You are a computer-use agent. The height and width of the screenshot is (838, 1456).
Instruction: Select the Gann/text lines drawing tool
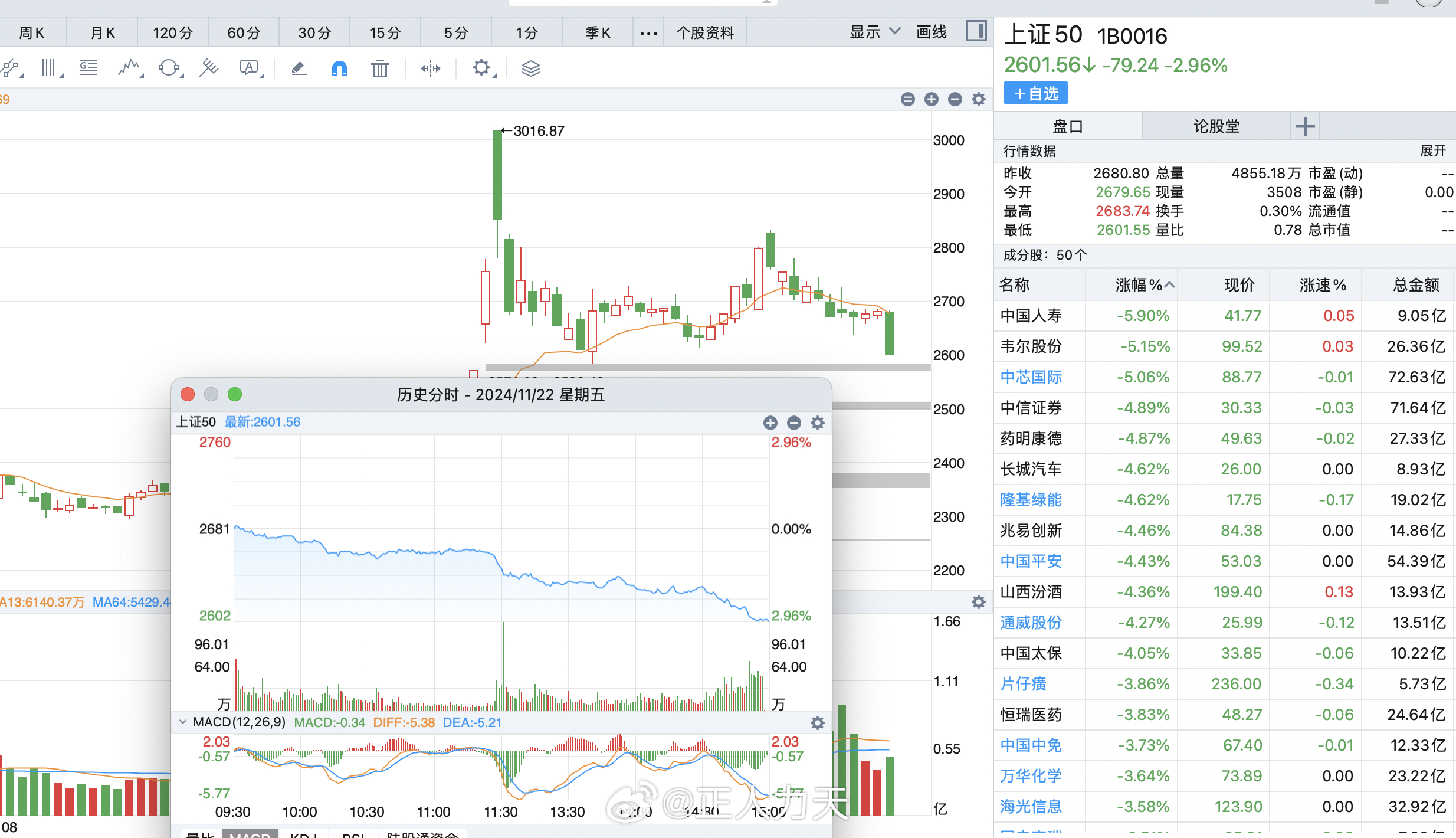tap(88, 68)
